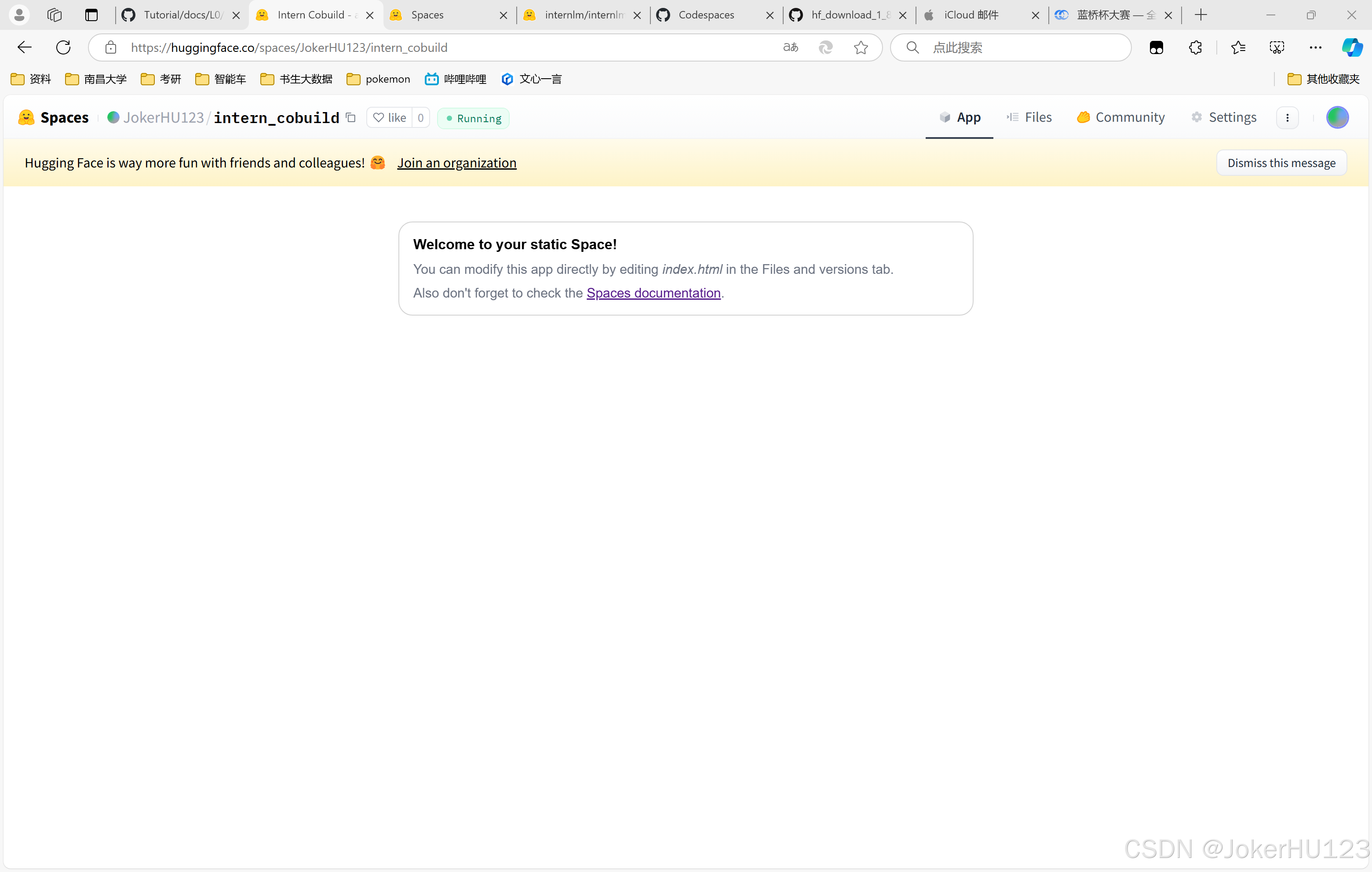Image resolution: width=1372 pixels, height=872 pixels.
Task: Open the pokemon bookmarks folder
Action: [x=378, y=79]
